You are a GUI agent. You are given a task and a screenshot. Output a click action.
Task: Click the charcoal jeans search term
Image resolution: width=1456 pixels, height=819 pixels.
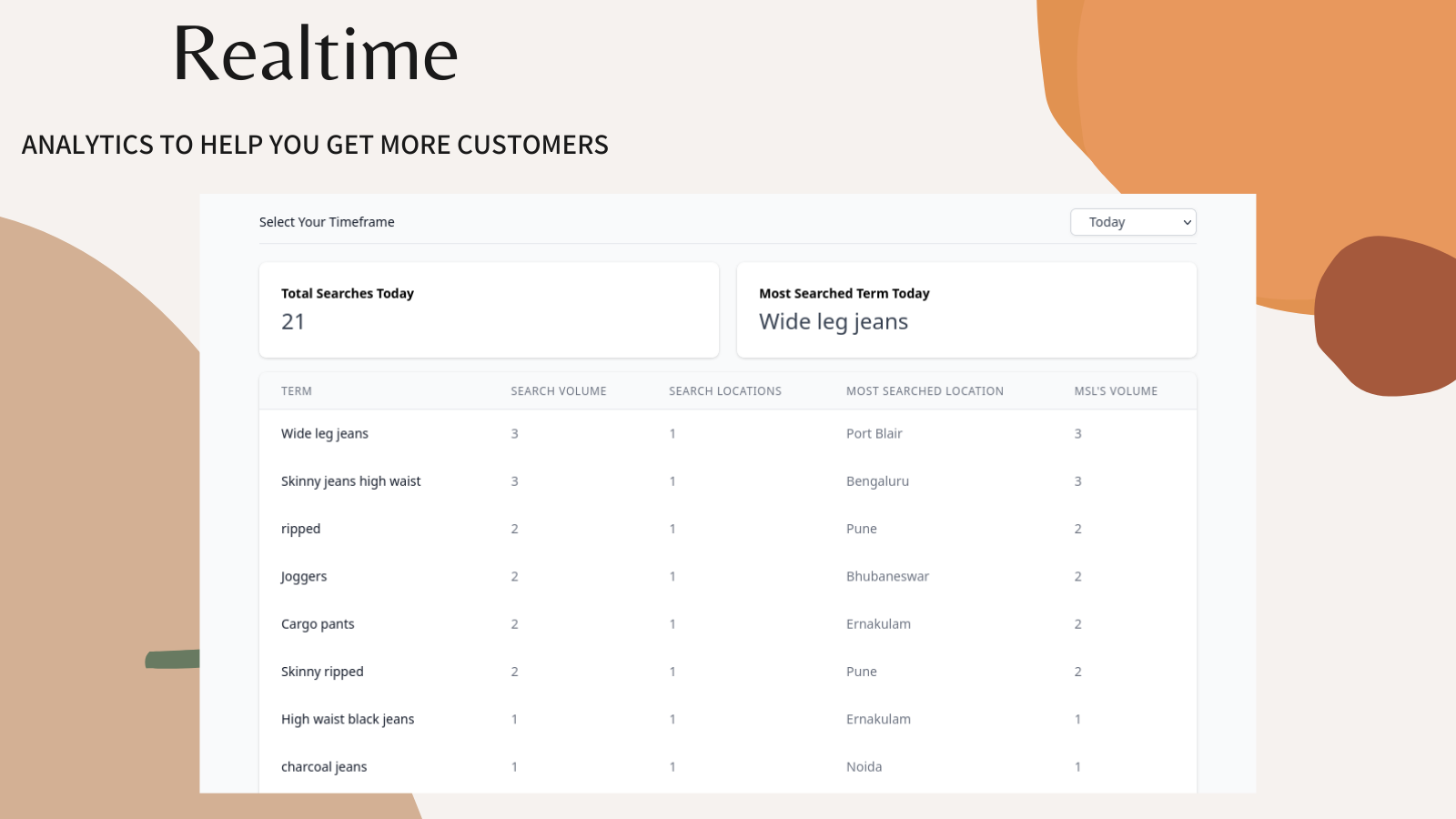[324, 767]
